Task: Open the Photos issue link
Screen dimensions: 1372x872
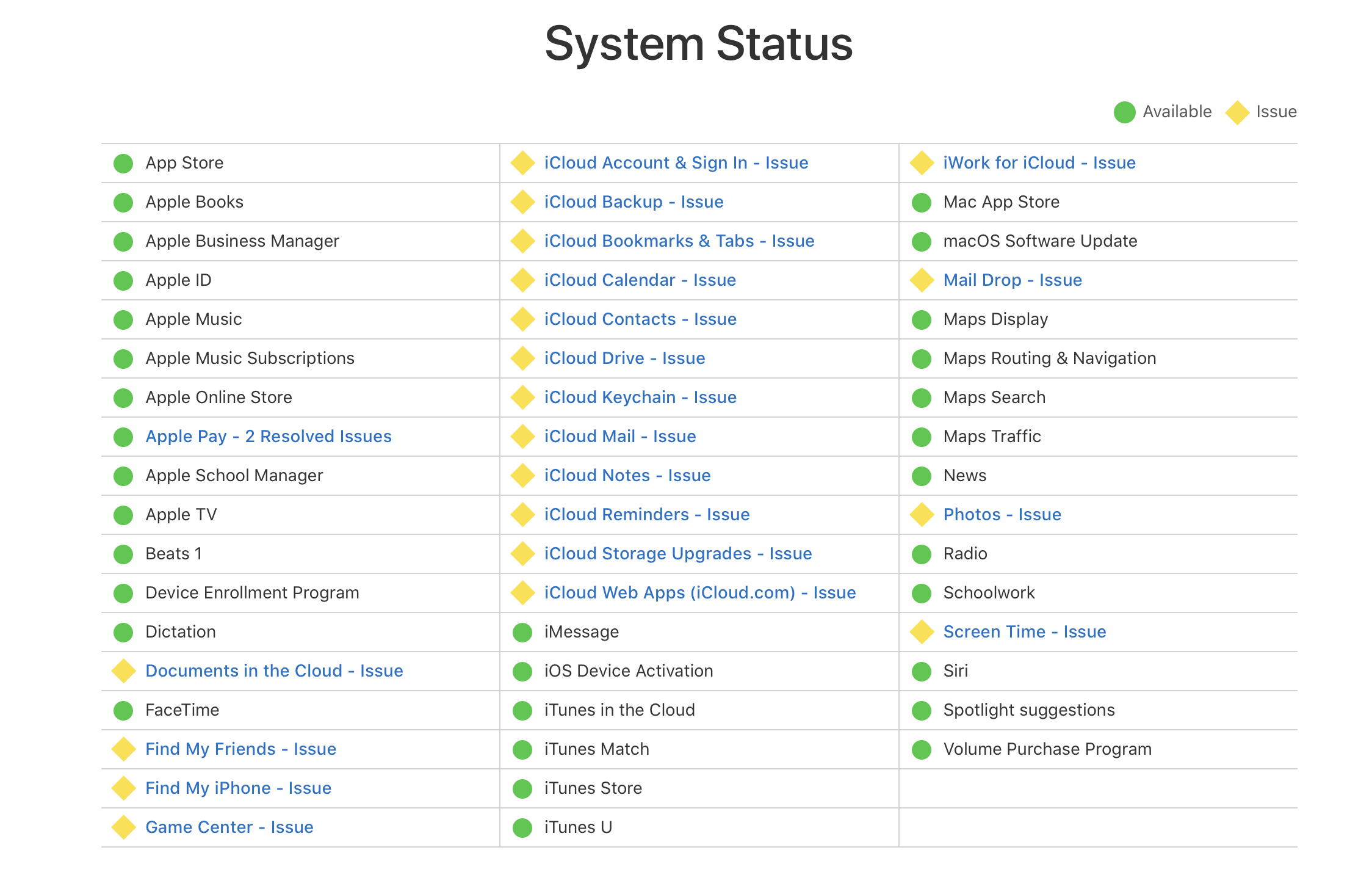Action: coord(1002,515)
